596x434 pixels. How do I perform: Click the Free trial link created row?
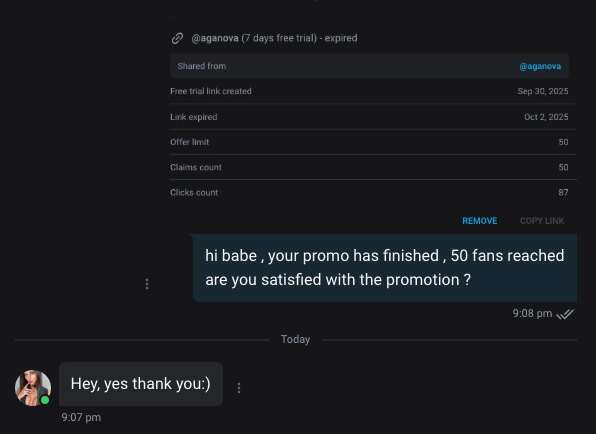[369, 91]
